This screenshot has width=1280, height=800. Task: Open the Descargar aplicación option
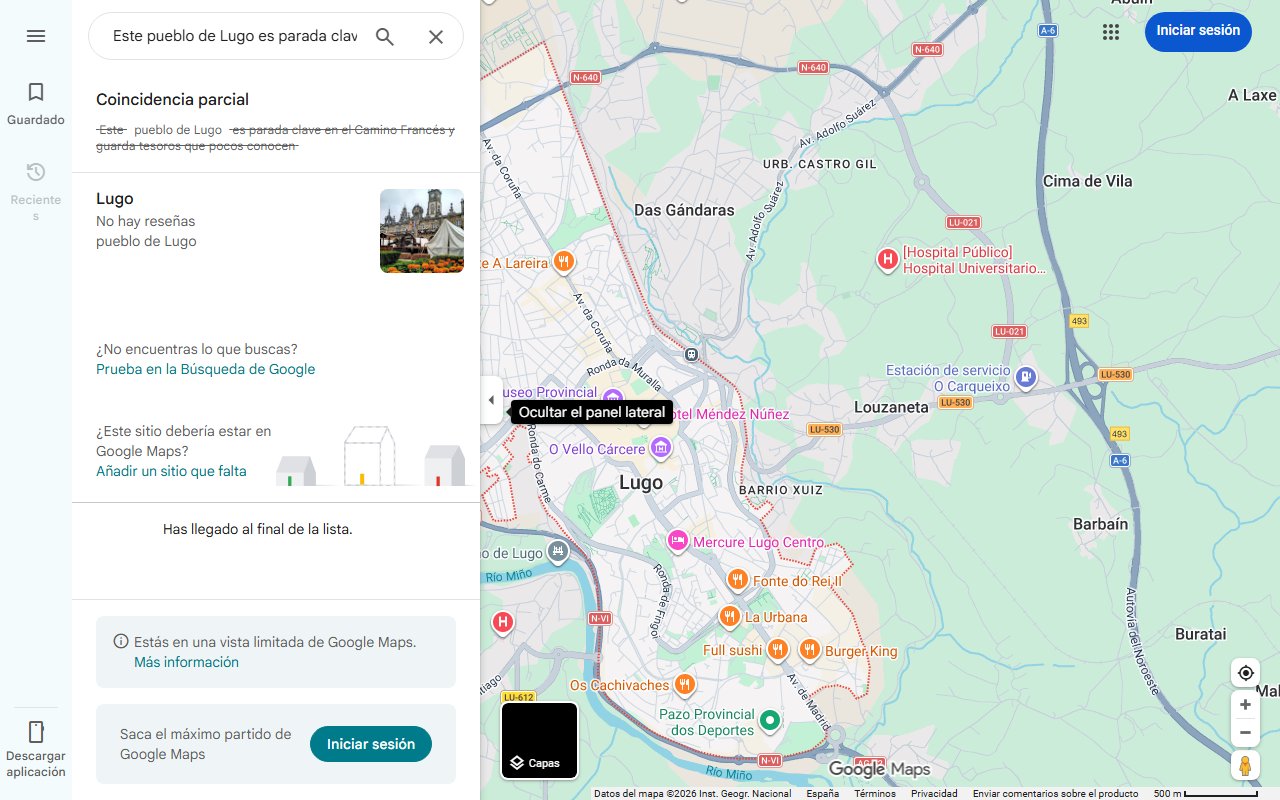(x=36, y=744)
